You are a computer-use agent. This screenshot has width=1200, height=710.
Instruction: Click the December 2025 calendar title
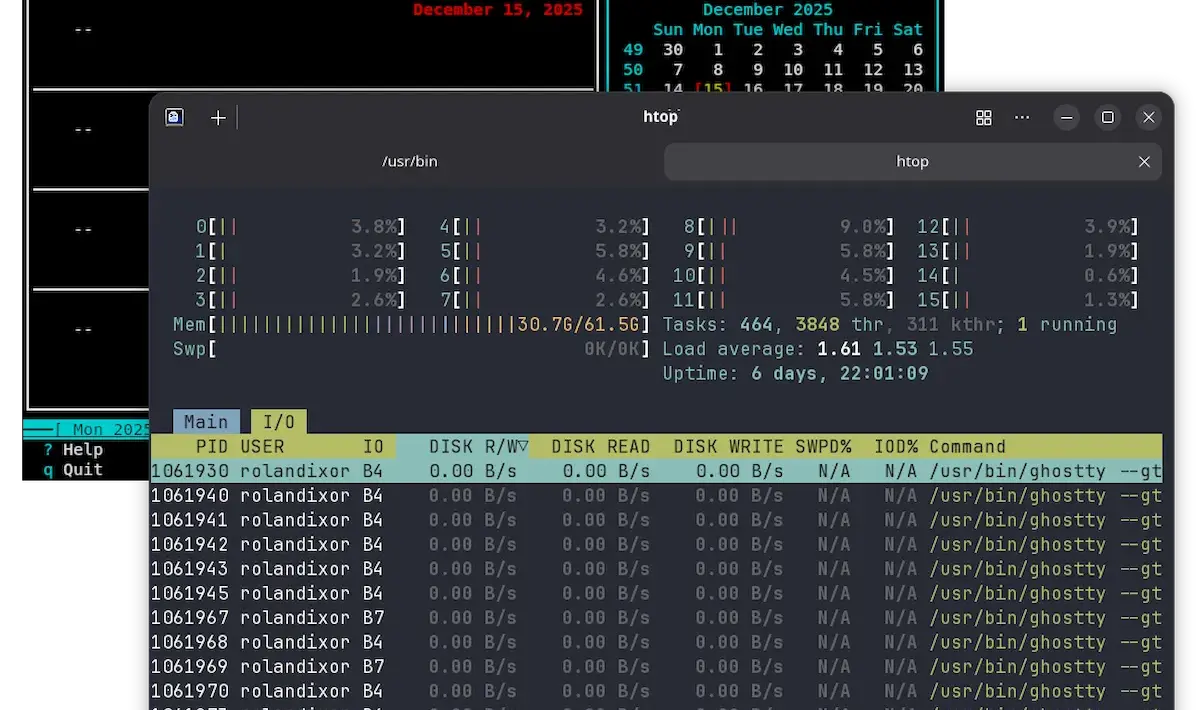click(768, 10)
